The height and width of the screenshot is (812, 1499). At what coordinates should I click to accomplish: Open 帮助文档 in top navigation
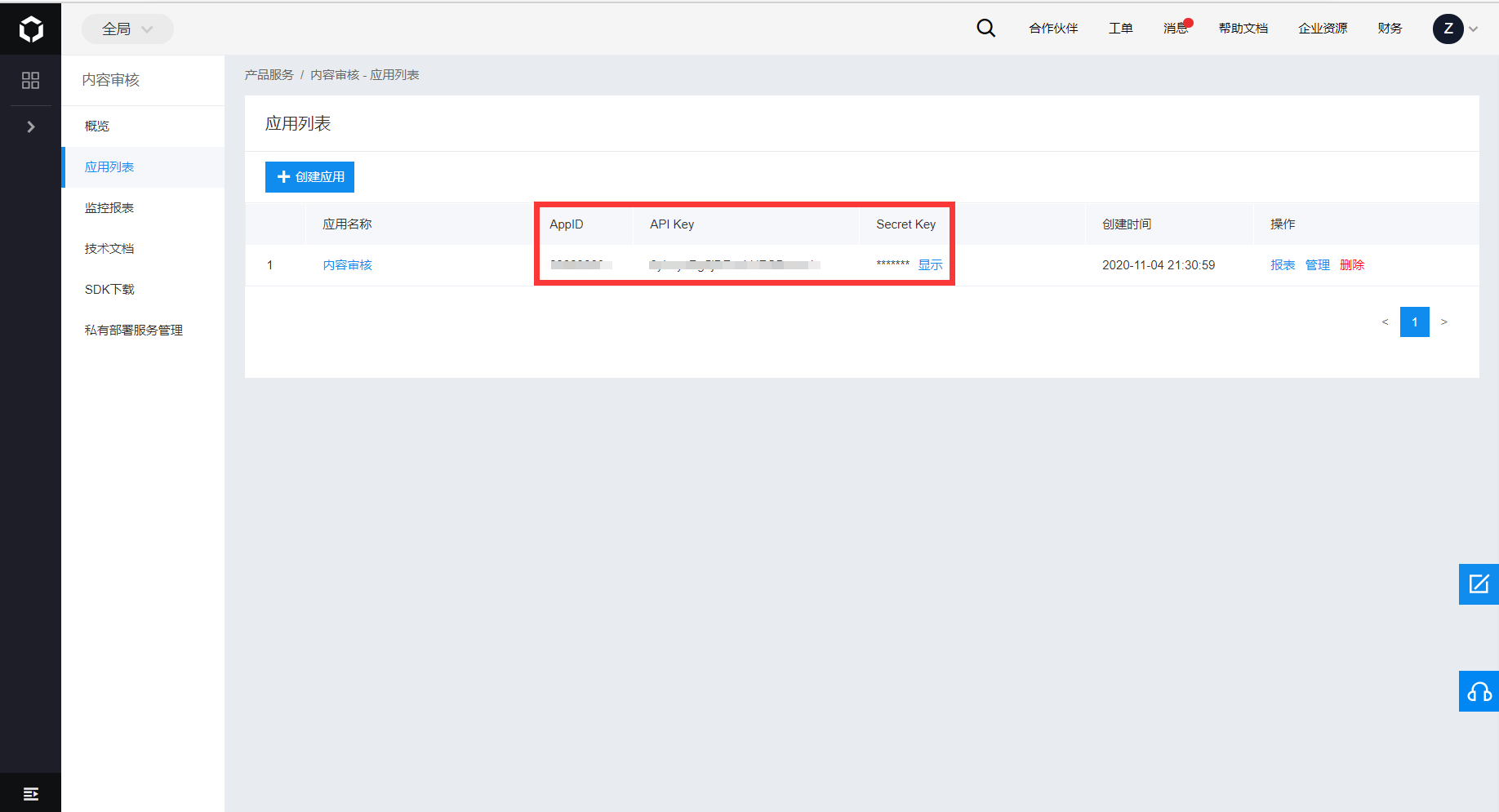(1243, 29)
